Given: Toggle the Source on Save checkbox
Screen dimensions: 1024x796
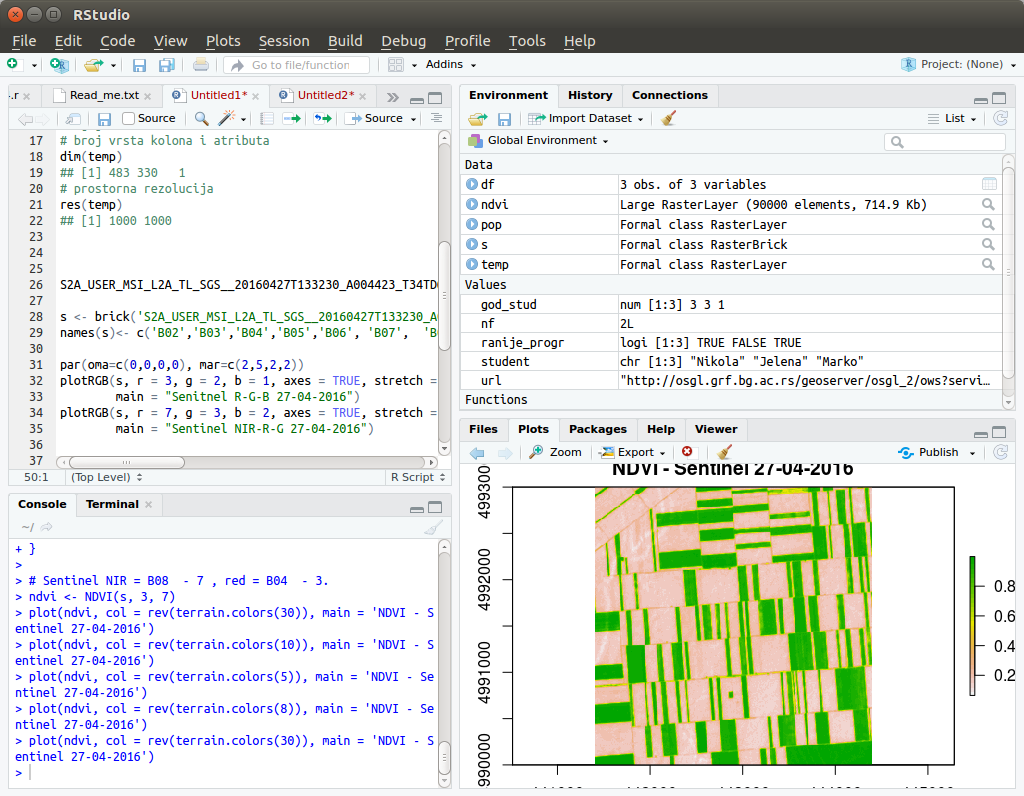Looking at the screenshot, I should tap(128, 118).
